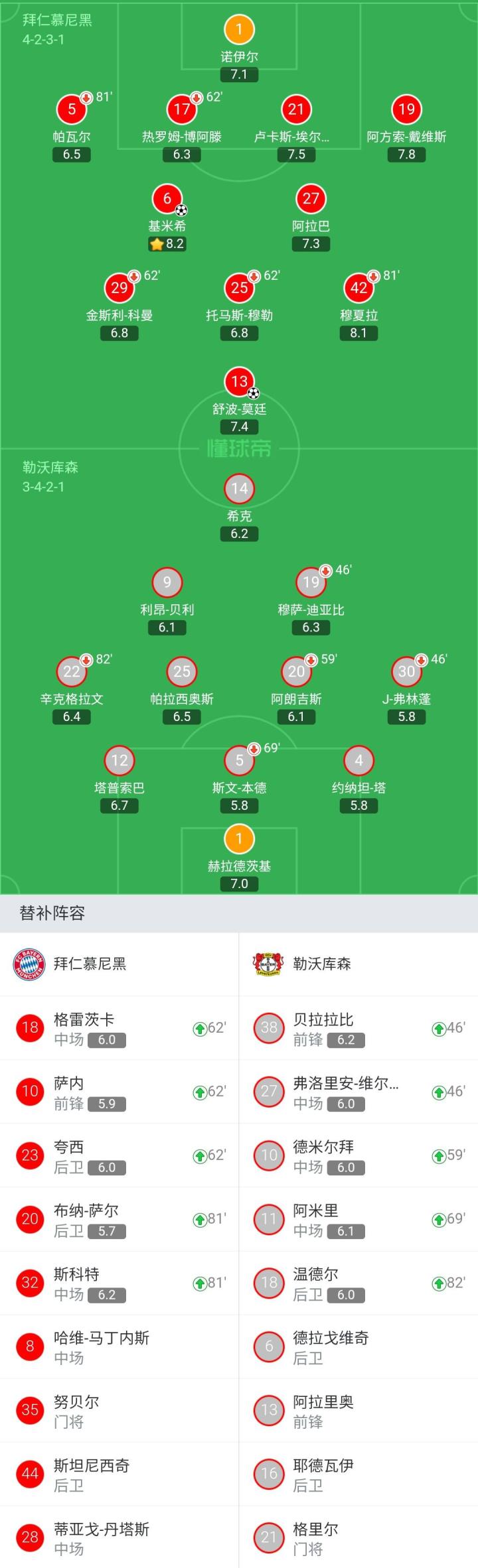Tap Musiala's number 42 badge
Screen dimensions: 478x1568
358,288
